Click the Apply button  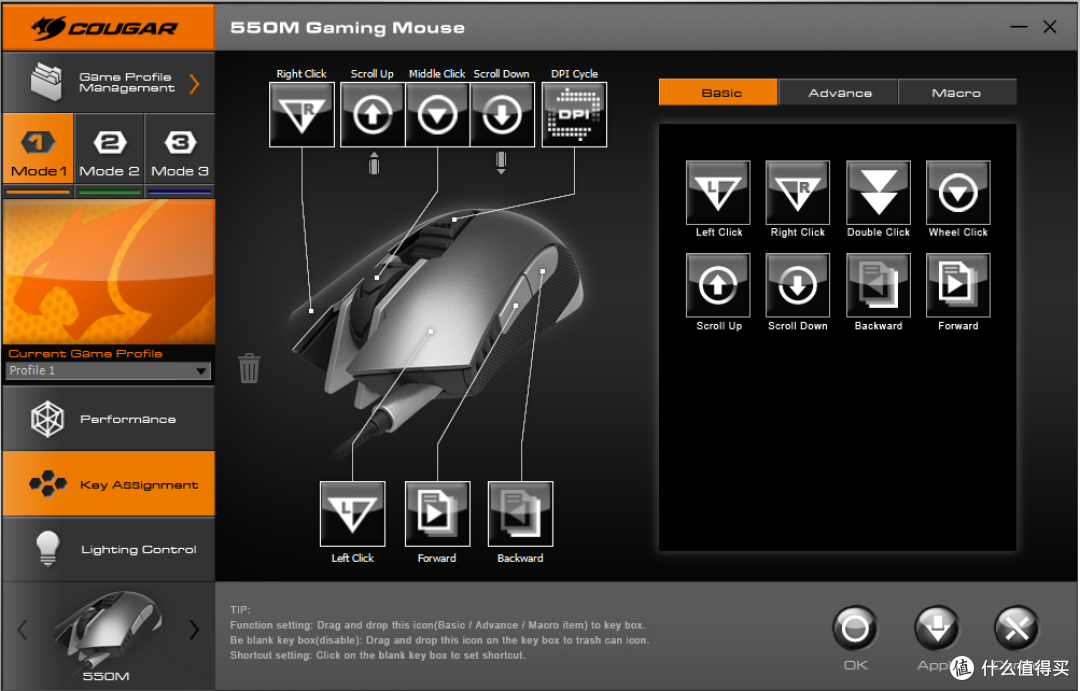point(937,628)
